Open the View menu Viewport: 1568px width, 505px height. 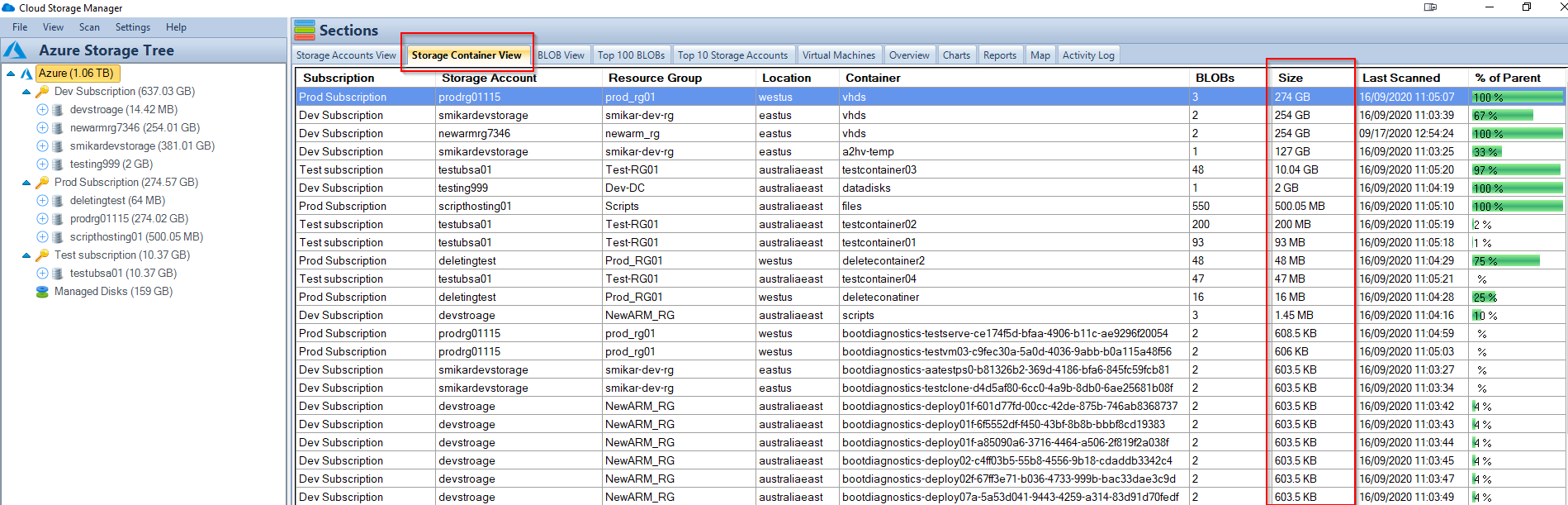(x=53, y=27)
